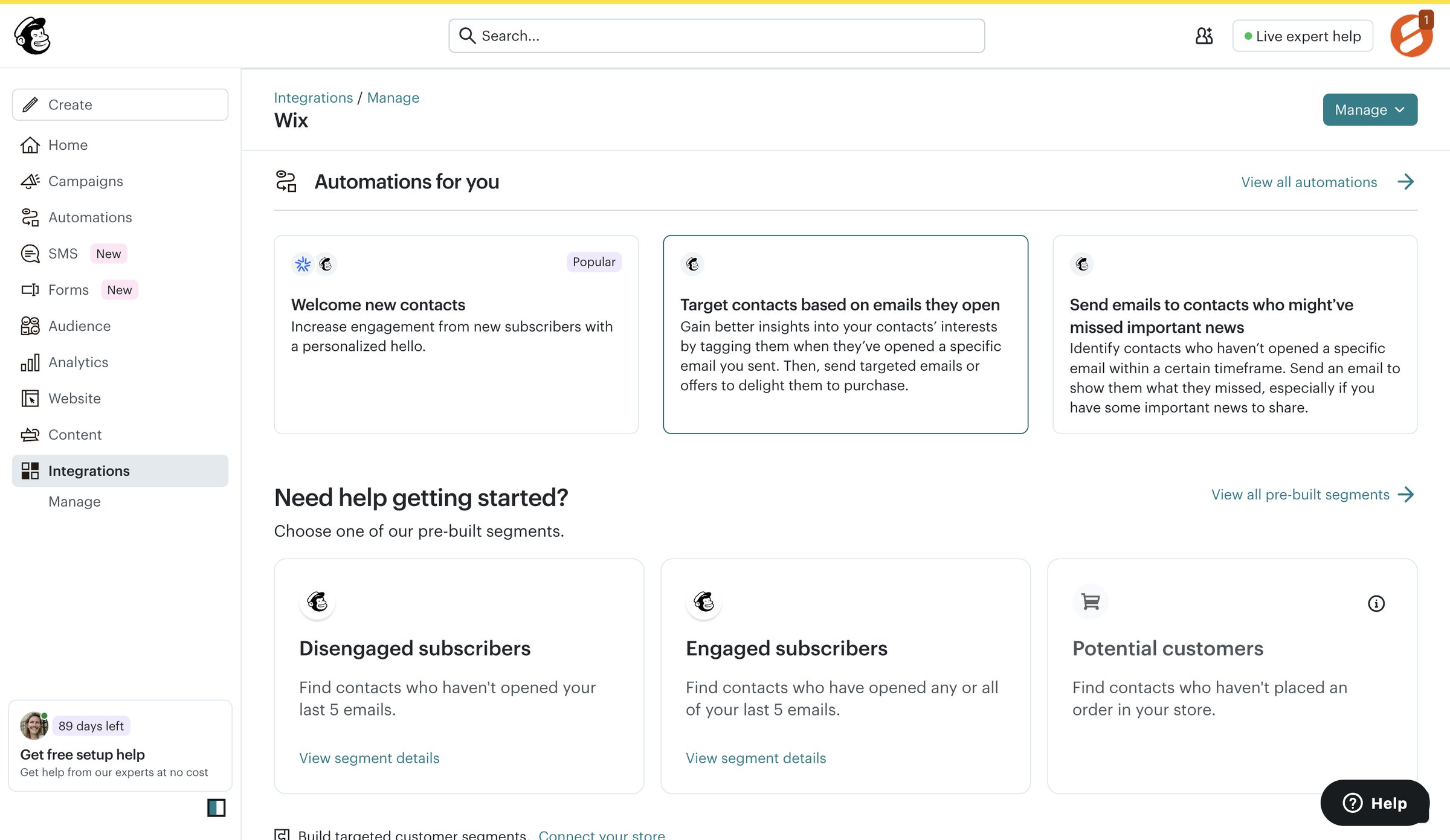Click the Website cursor icon

pyautogui.click(x=30, y=399)
